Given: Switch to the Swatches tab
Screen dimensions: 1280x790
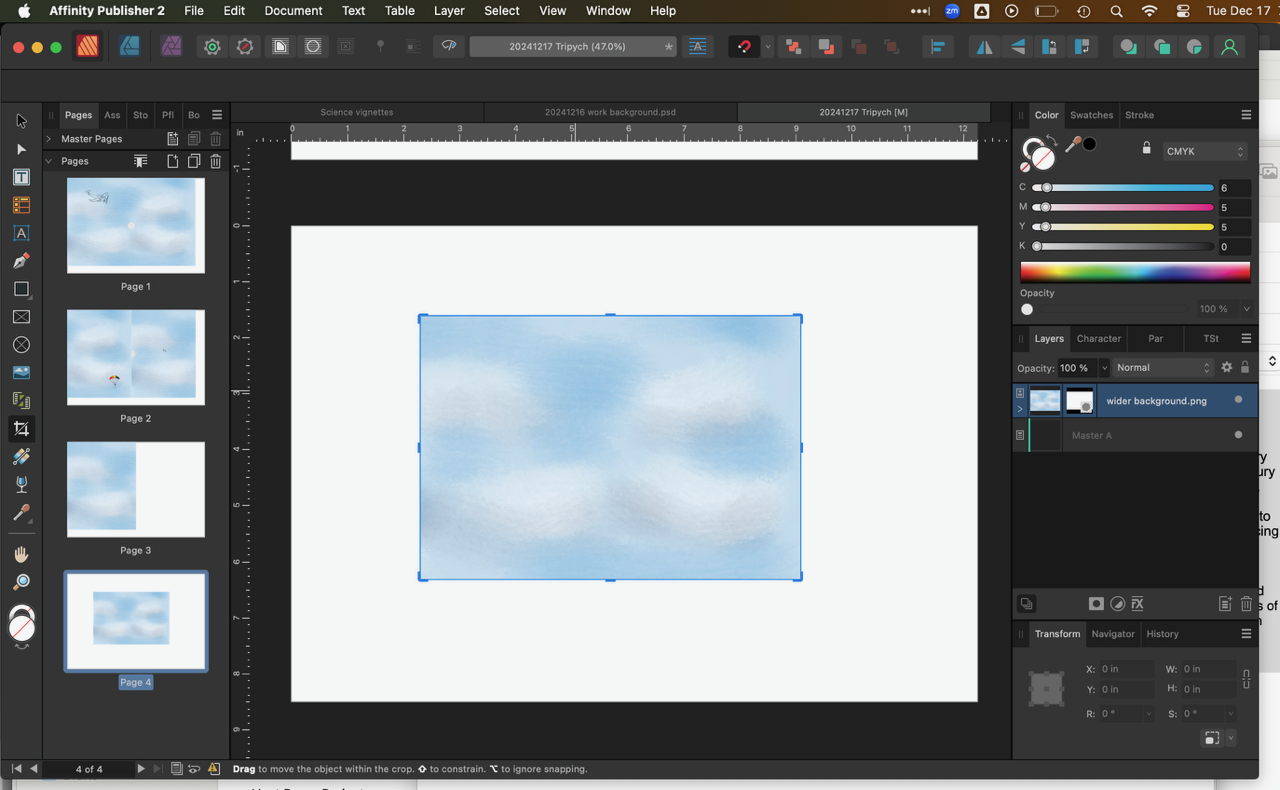Looking at the screenshot, I should (x=1091, y=115).
